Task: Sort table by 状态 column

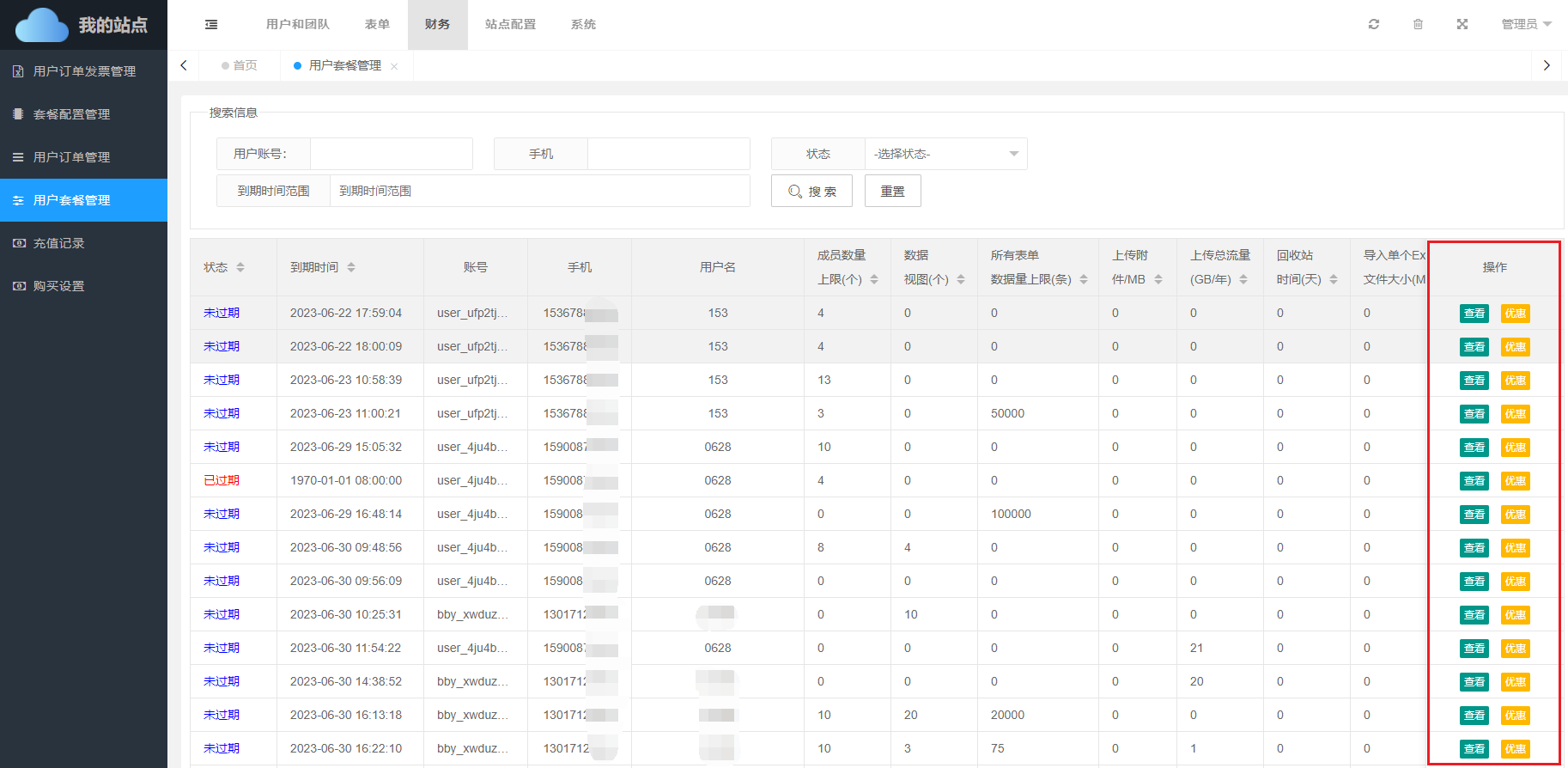Action: (x=240, y=267)
